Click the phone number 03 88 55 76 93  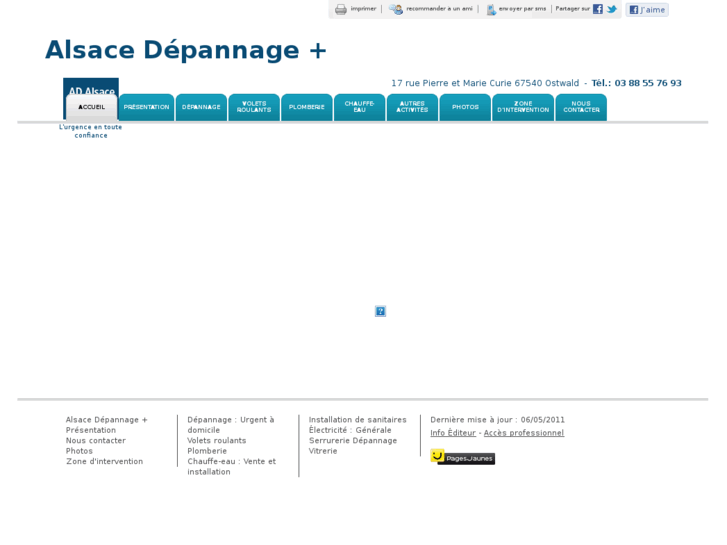pyautogui.click(x=648, y=83)
